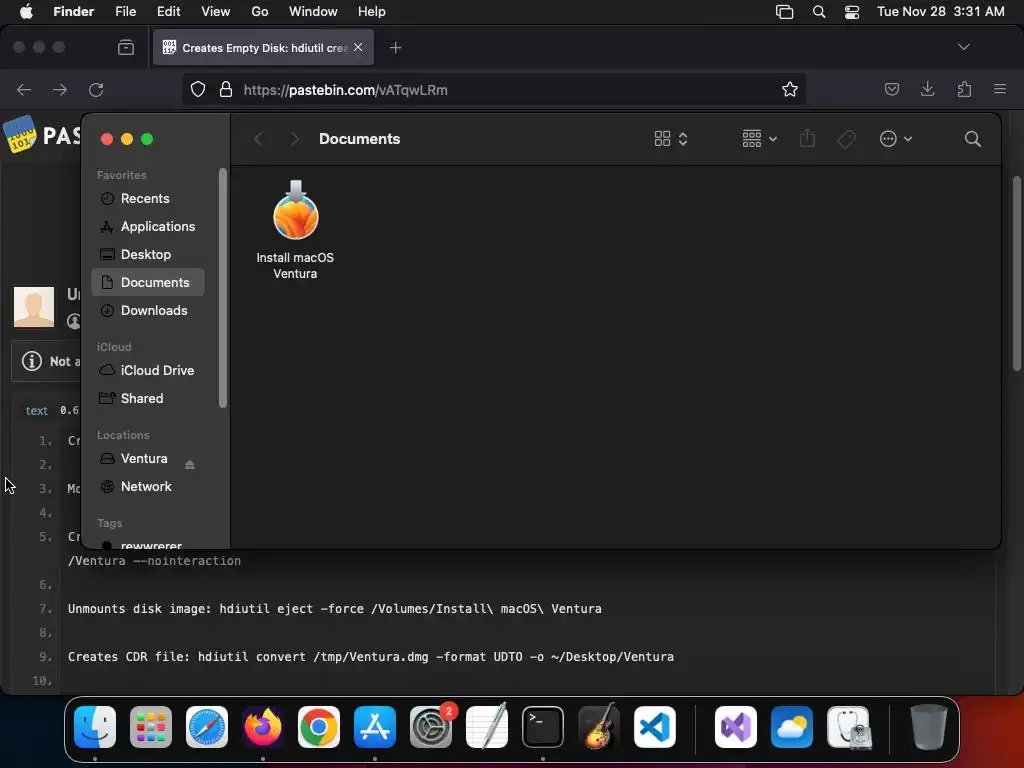Image resolution: width=1024 pixels, height=768 pixels.
Task: Click the pastebin URL address field
Action: [x=493, y=90]
